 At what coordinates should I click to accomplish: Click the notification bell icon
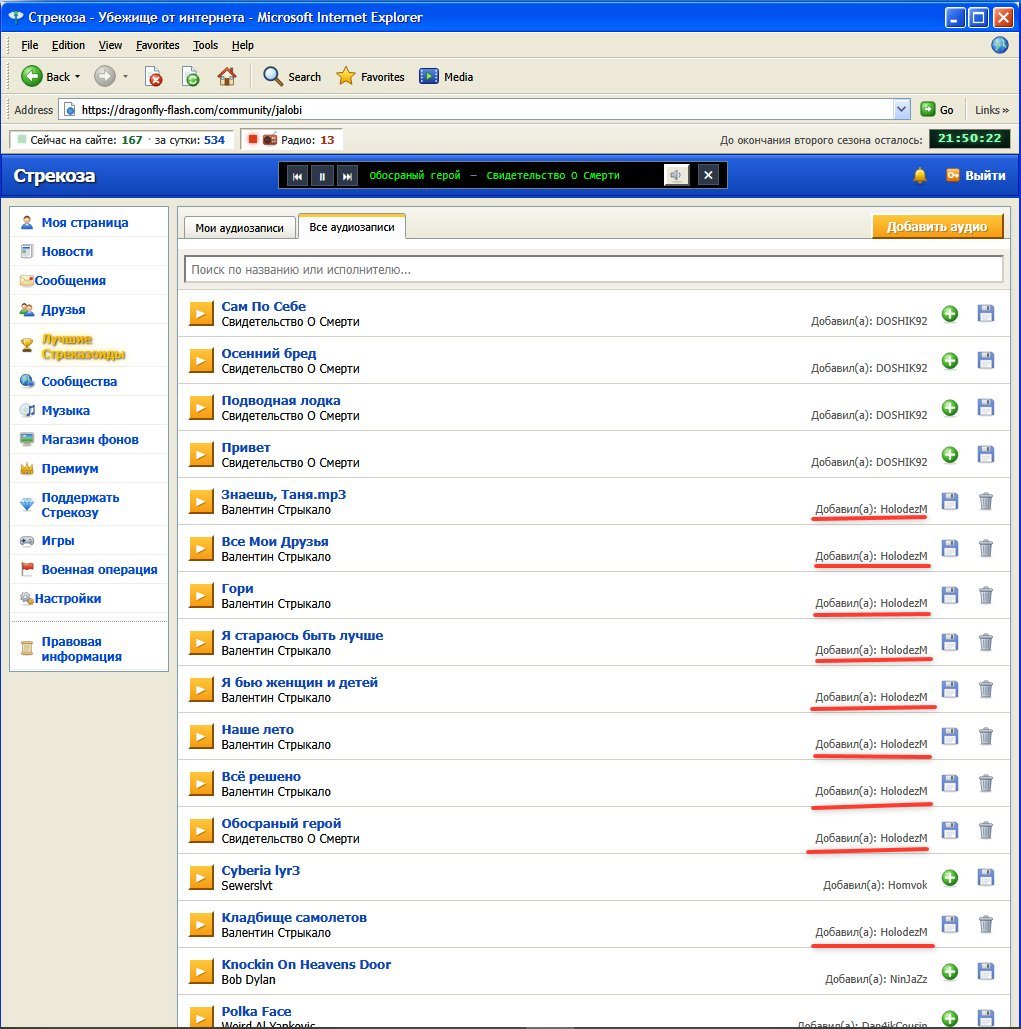click(x=920, y=175)
